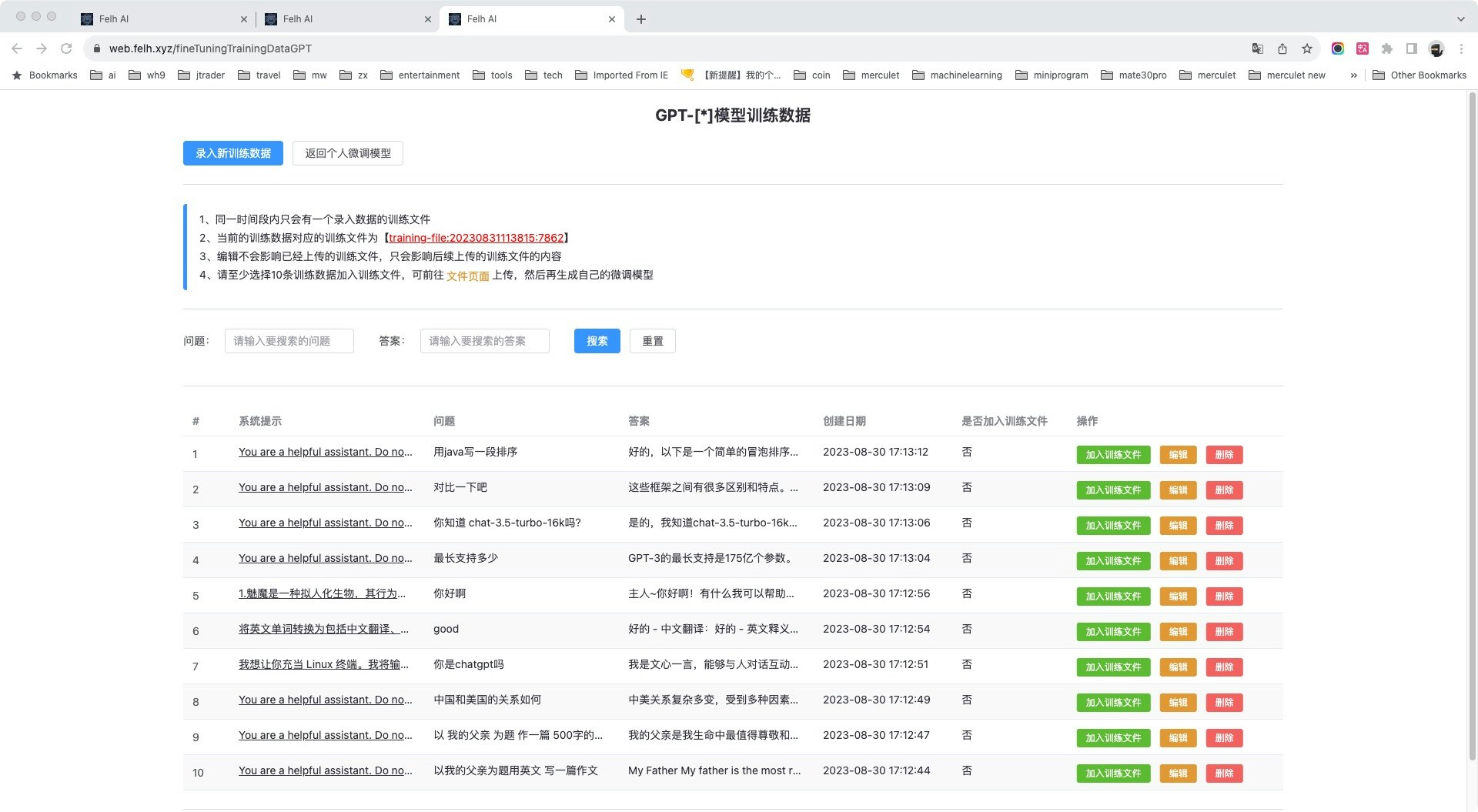Edit row 10 以我的父亲为题用英文

pyautogui.click(x=1178, y=774)
